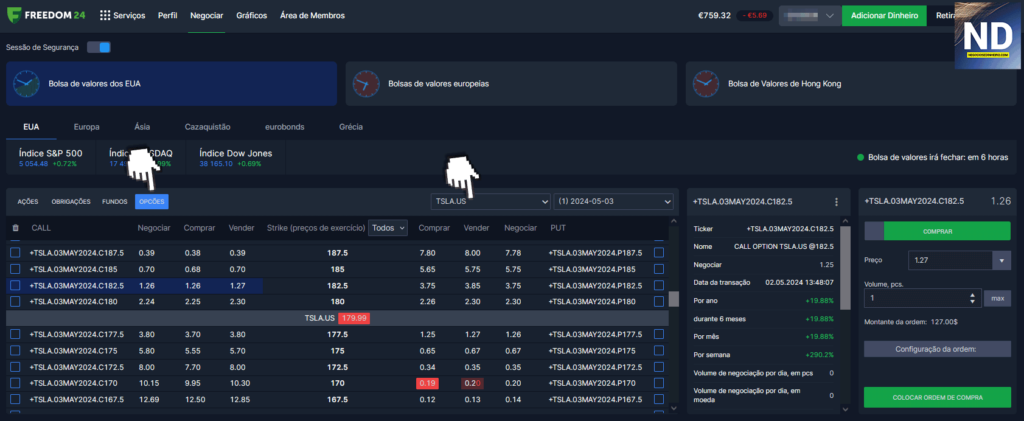Select the AÇÕES instrument tab
1024x421 pixels.
click(x=28, y=202)
